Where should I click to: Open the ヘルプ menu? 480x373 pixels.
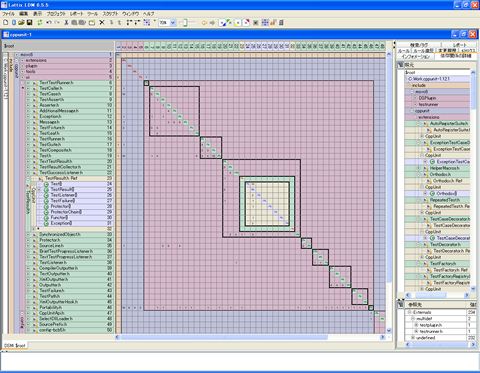pyautogui.click(x=148, y=14)
